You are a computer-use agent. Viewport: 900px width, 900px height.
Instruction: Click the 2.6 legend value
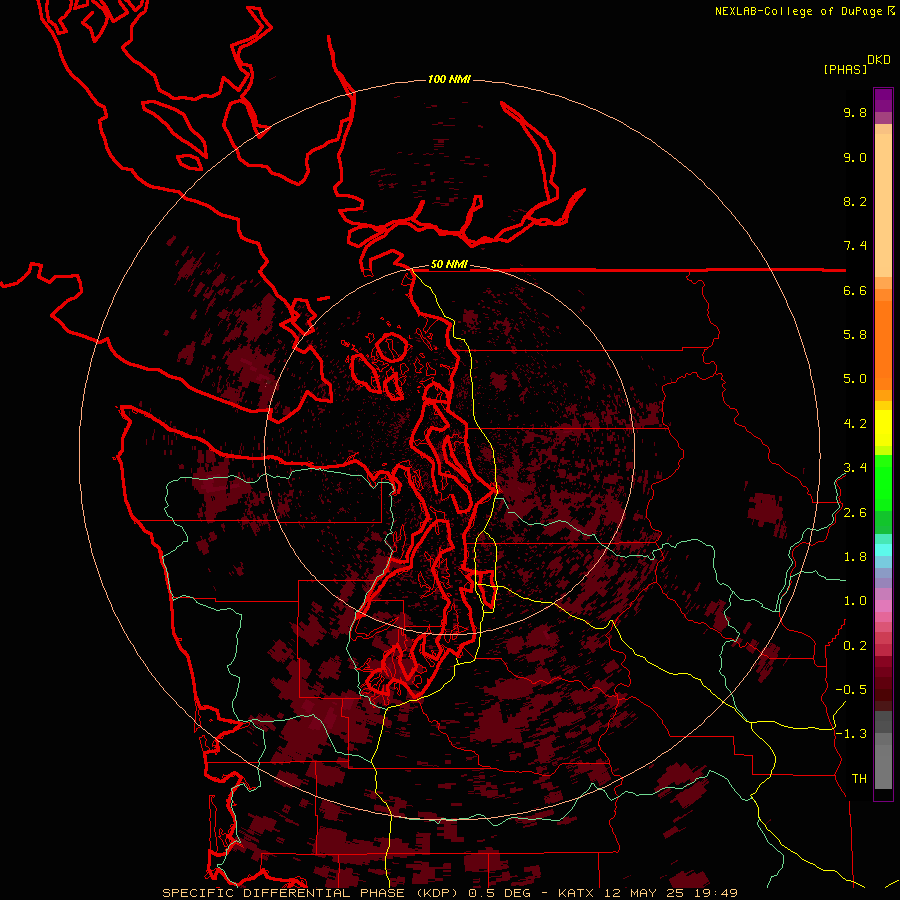[855, 513]
